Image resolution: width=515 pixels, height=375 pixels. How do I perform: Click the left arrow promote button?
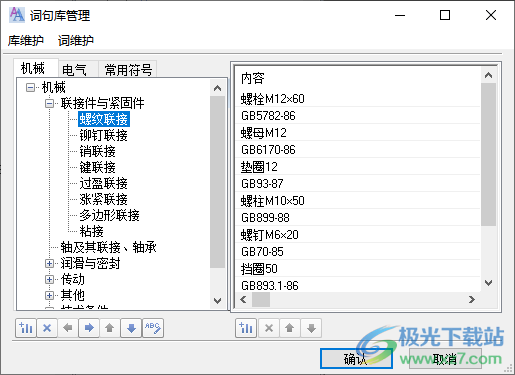(x=68, y=328)
